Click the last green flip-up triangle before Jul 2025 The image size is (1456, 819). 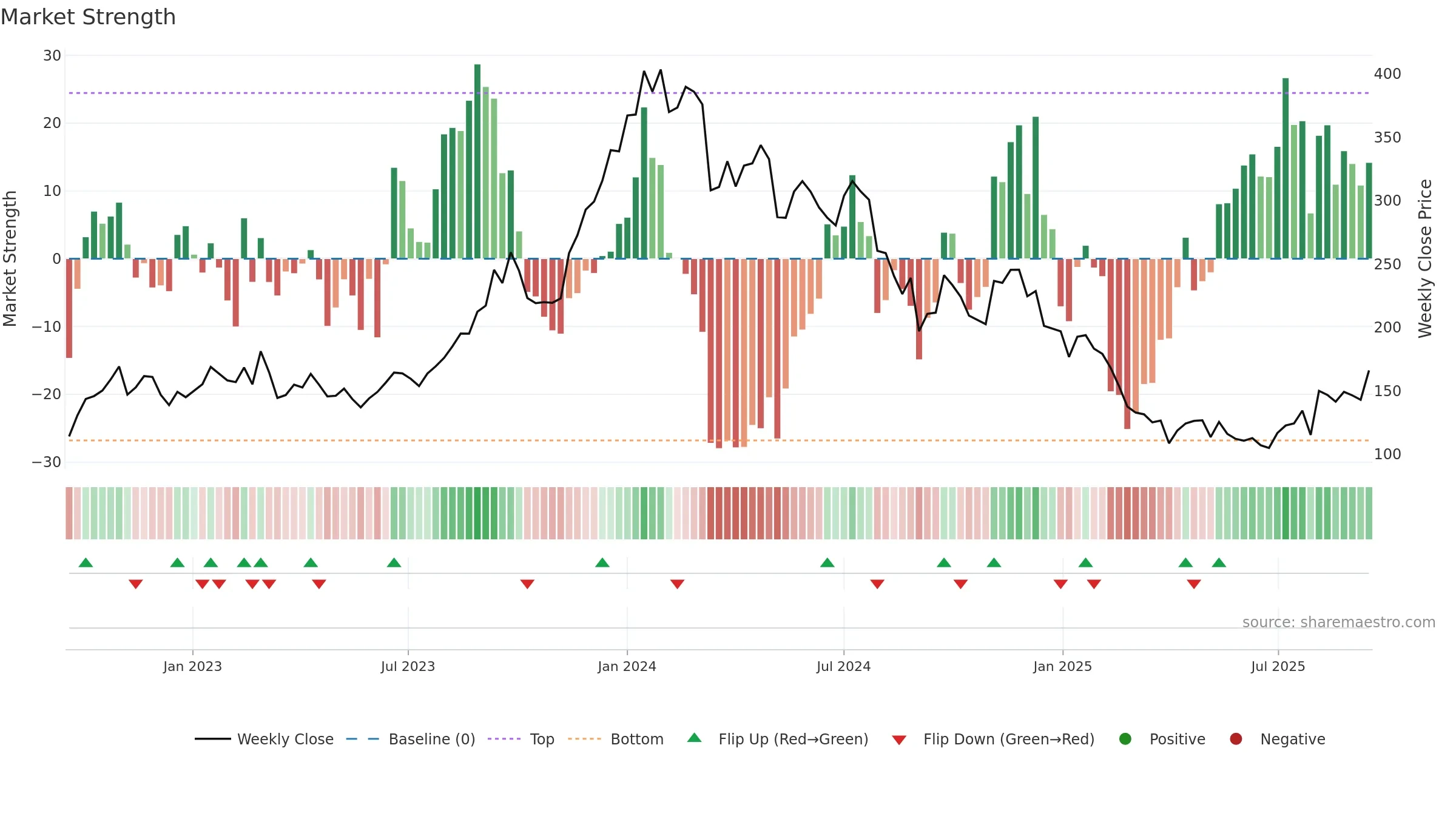pyautogui.click(x=1219, y=562)
